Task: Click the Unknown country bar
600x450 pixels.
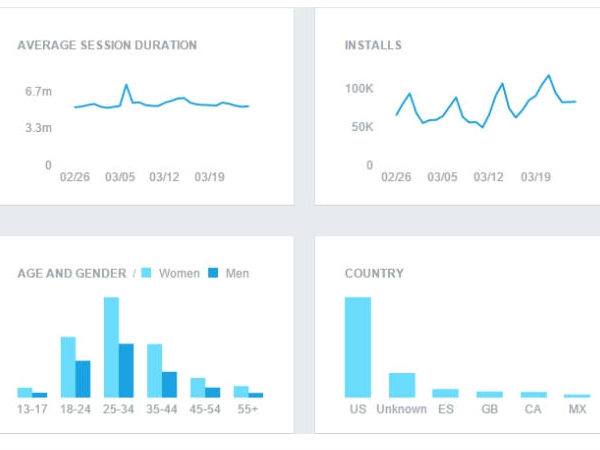Action: 401,385
